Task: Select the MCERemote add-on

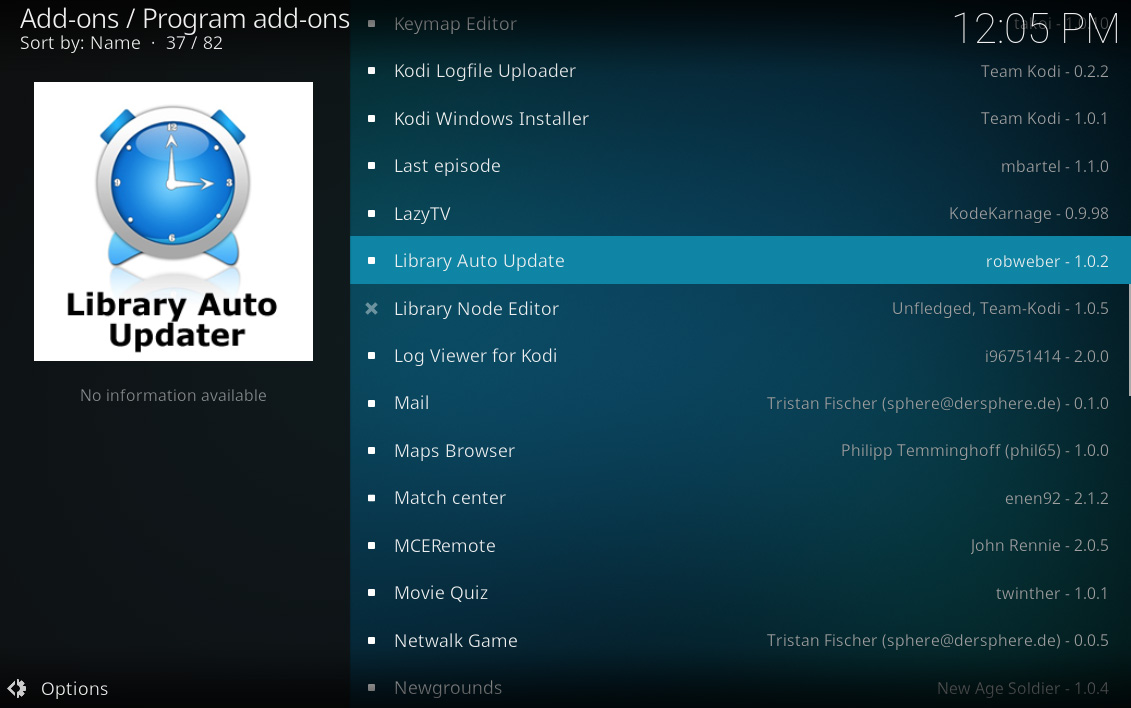Action: 740,545
